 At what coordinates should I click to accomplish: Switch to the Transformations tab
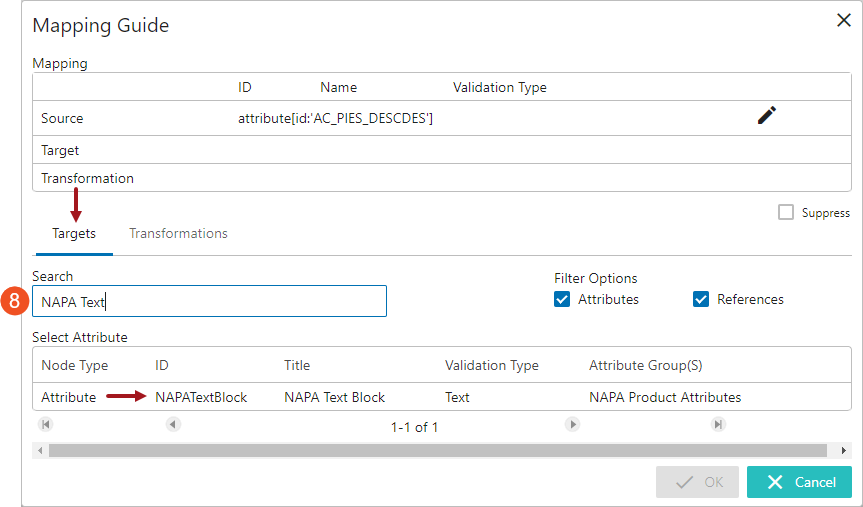178,233
